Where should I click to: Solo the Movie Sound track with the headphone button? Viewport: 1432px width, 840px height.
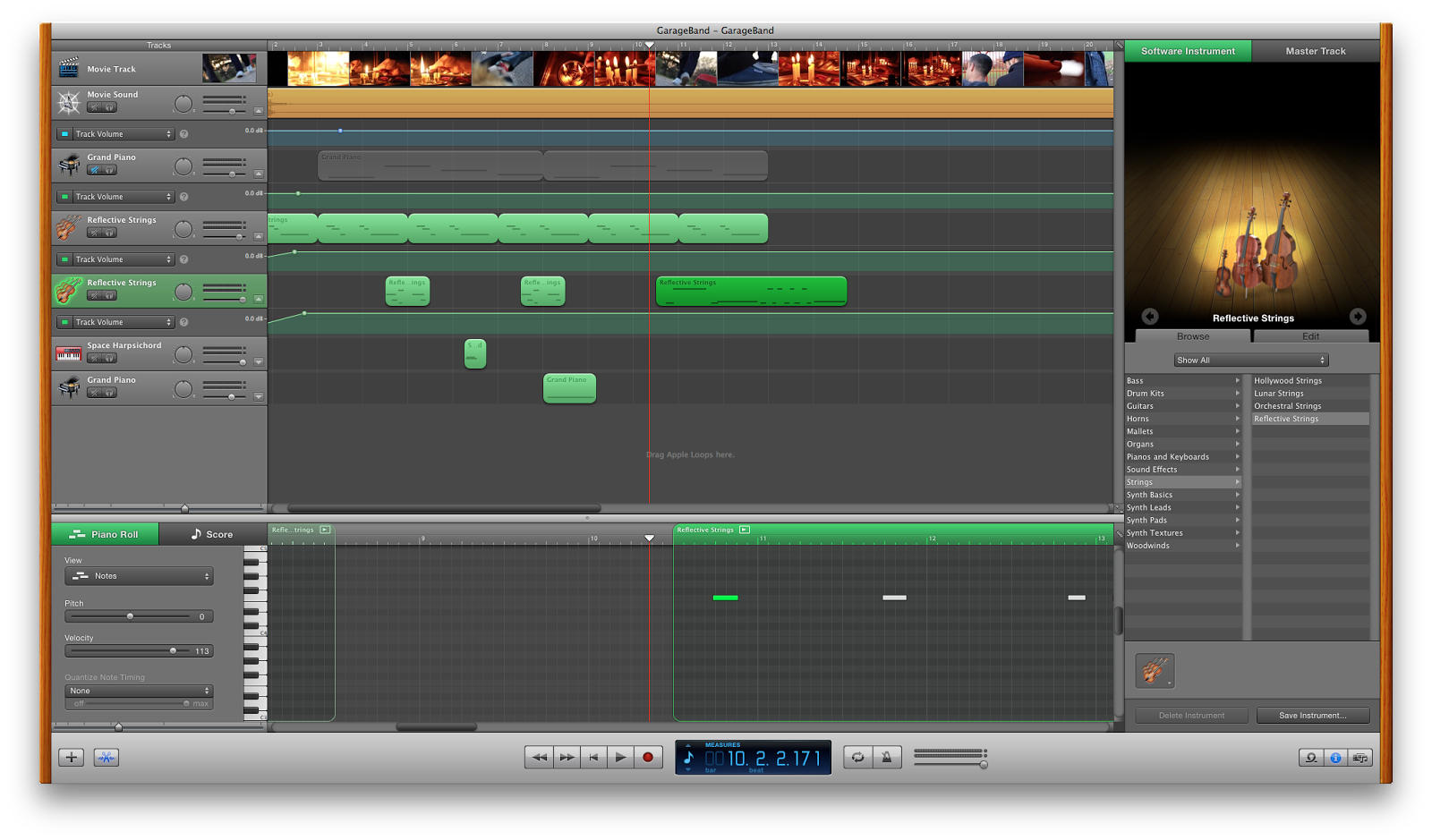click(109, 107)
